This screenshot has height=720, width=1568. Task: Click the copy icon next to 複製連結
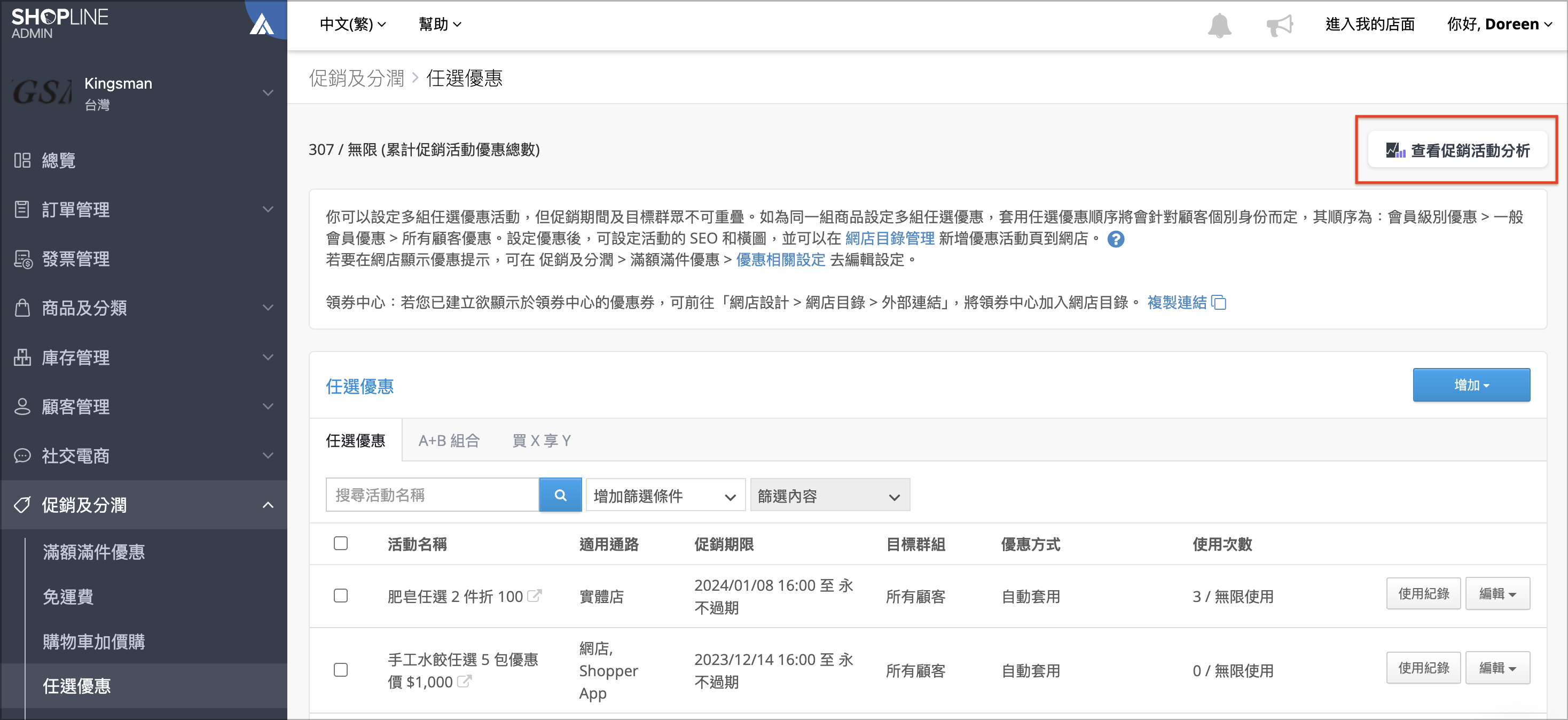(x=1219, y=302)
